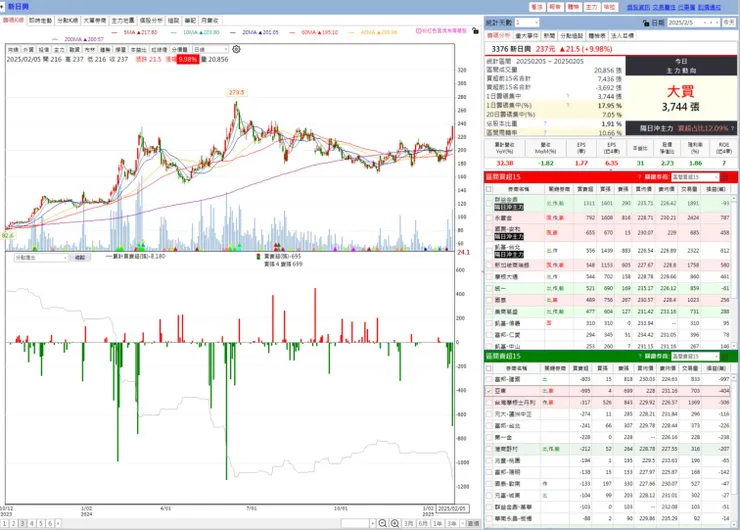Go to chart page 6
This screenshot has width=740, height=530.
pyautogui.click(x=50, y=523)
